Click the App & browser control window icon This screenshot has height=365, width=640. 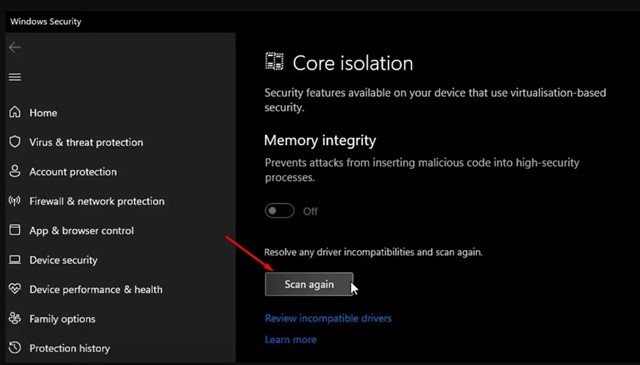[15, 230]
